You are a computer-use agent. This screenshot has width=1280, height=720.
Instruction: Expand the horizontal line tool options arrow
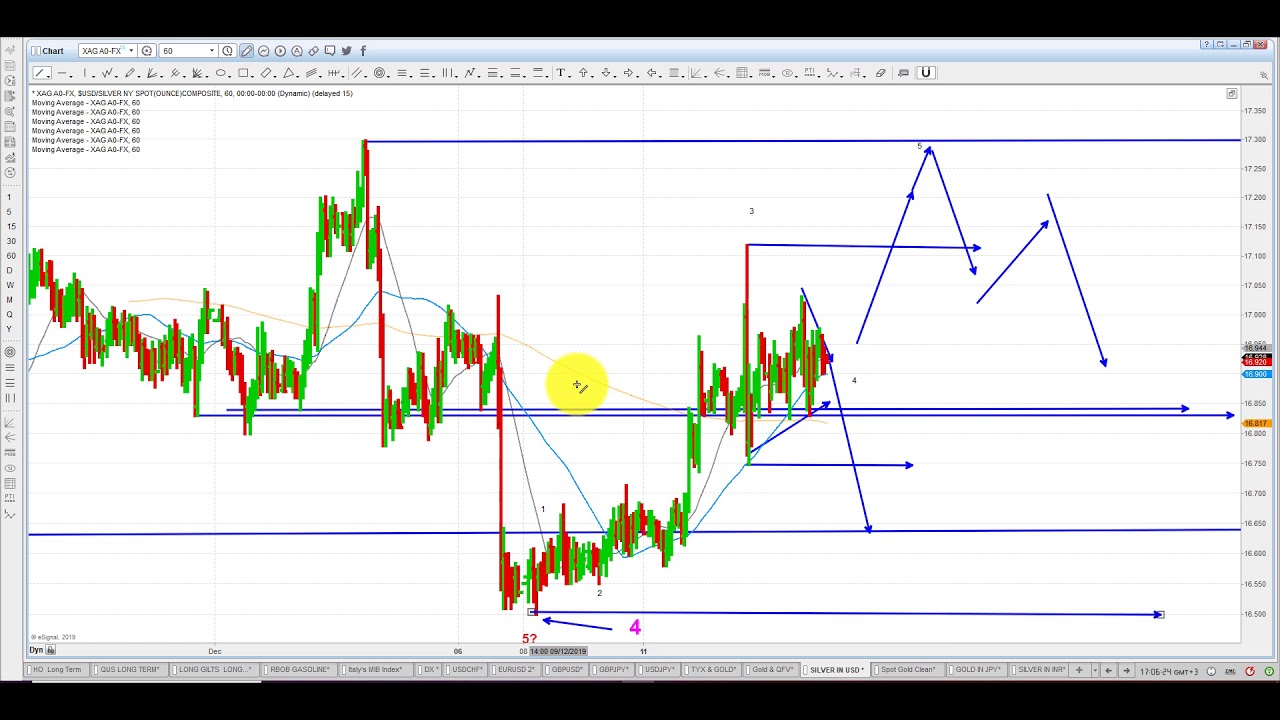point(70,76)
